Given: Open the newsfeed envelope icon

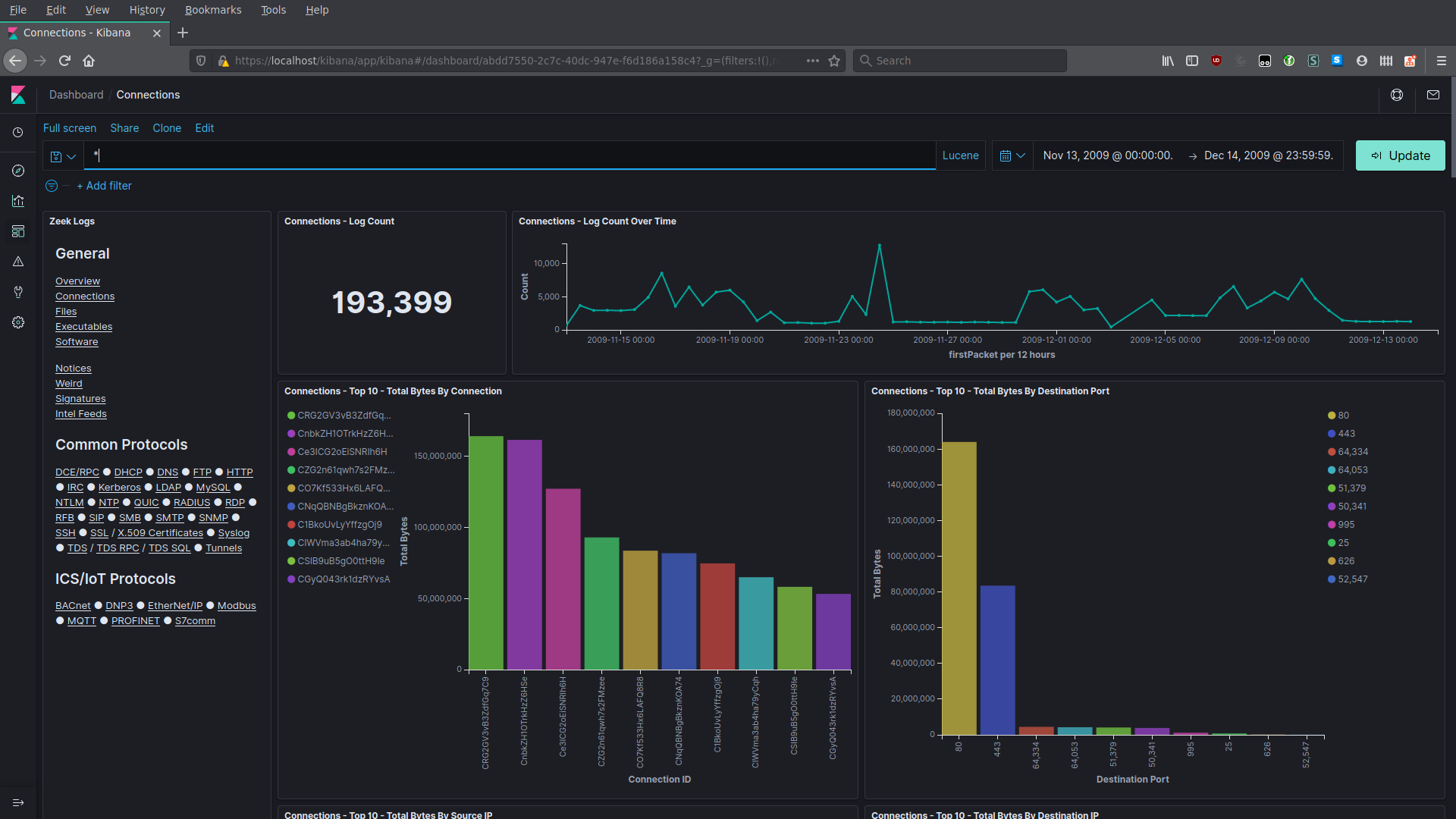Looking at the screenshot, I should pyautogui.click(x=1434, y=95).
